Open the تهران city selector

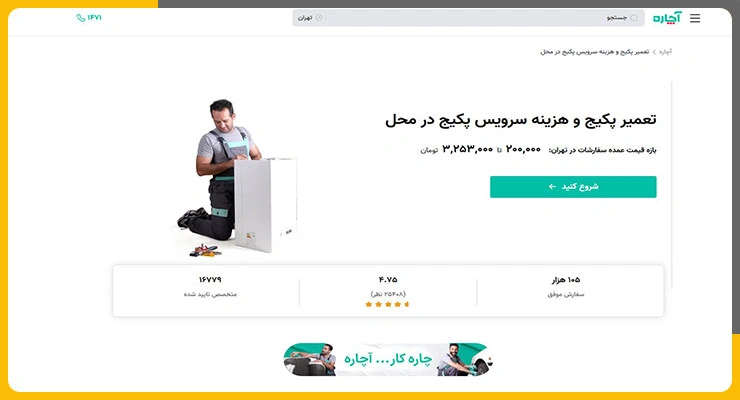310,18
